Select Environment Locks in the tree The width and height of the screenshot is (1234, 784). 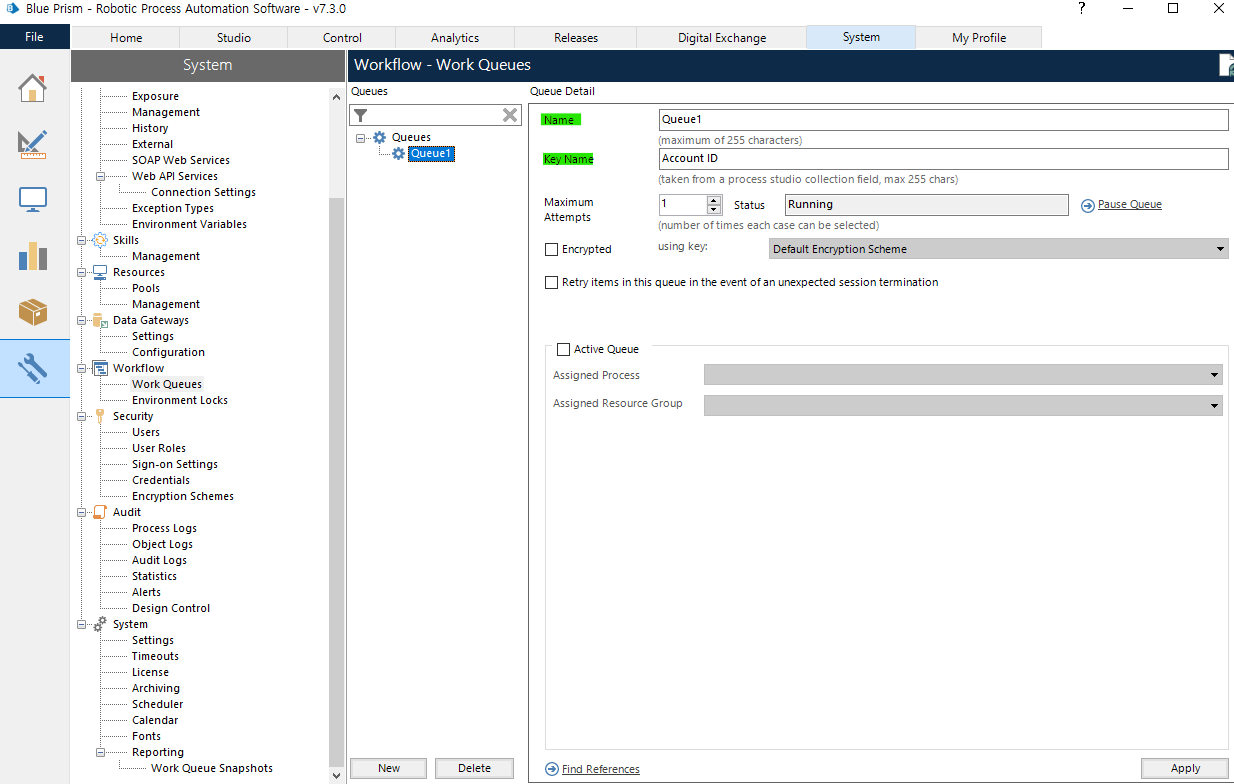[180, 400]
